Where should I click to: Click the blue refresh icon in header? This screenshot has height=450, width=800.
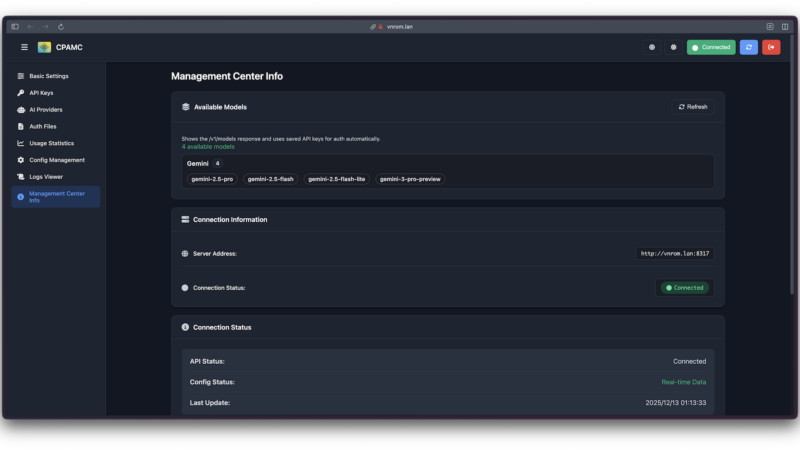click(748, 47)
